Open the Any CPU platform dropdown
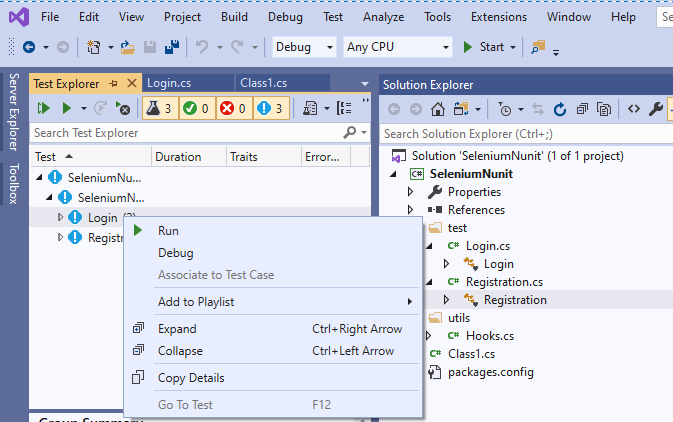The height and width of the screenshot is (422, 673). pos(396,47)
